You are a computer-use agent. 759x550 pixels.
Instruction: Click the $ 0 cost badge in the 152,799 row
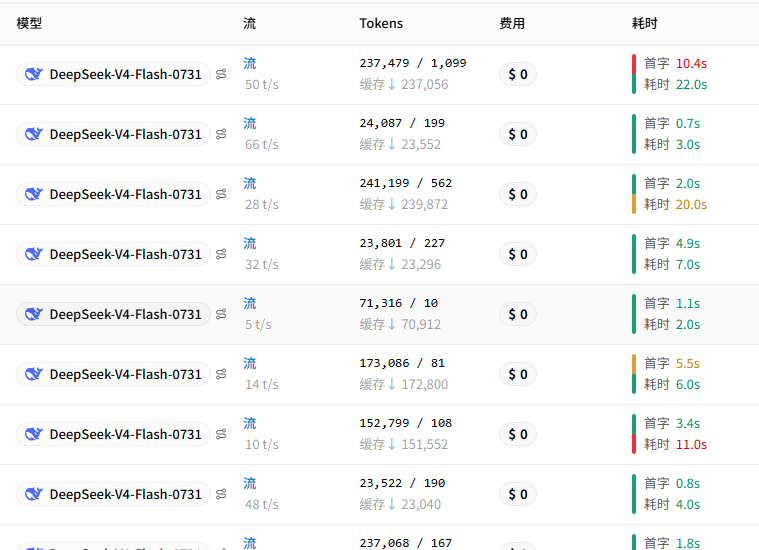[518, 434]
